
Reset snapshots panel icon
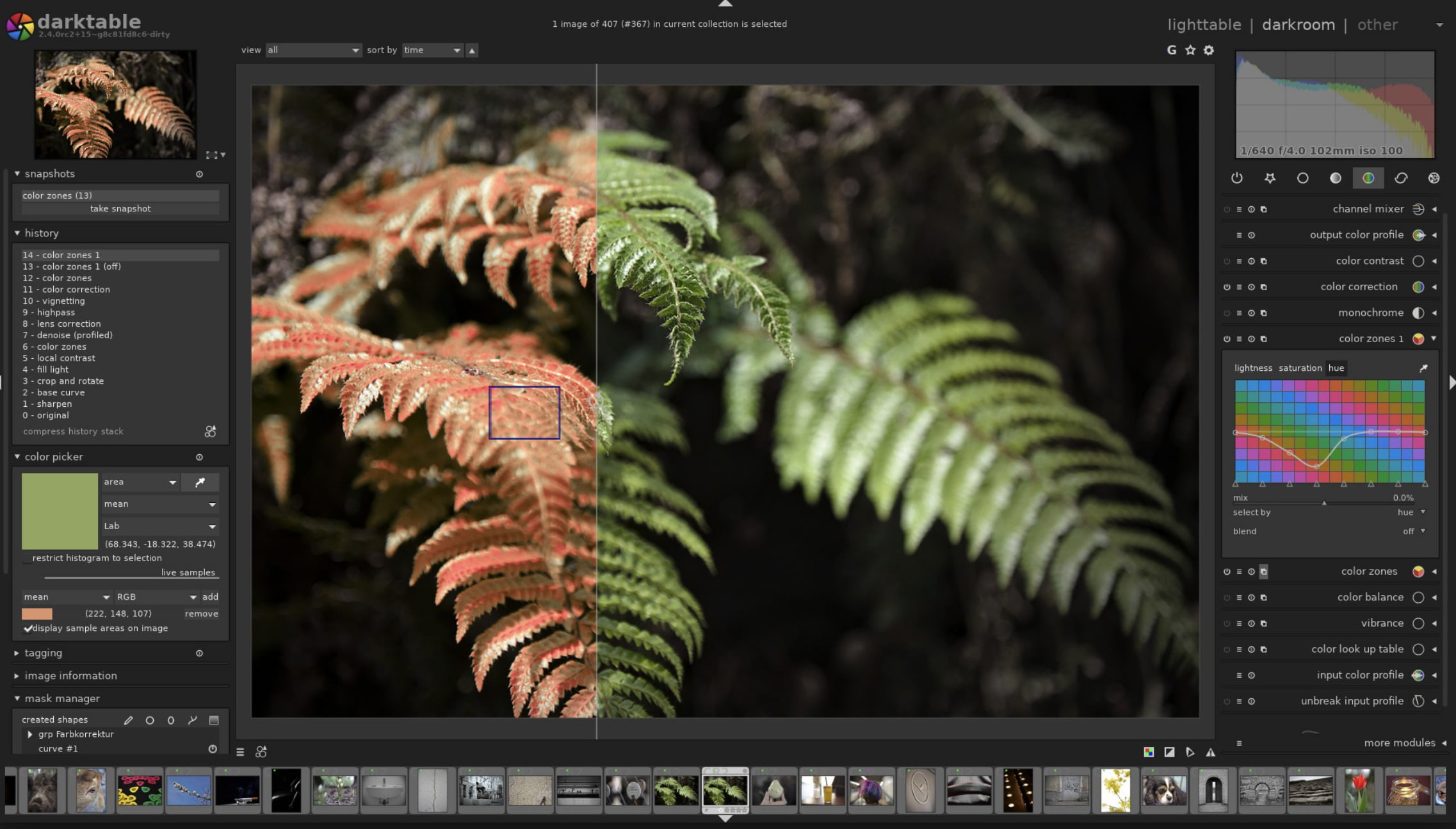coord(199,174)
